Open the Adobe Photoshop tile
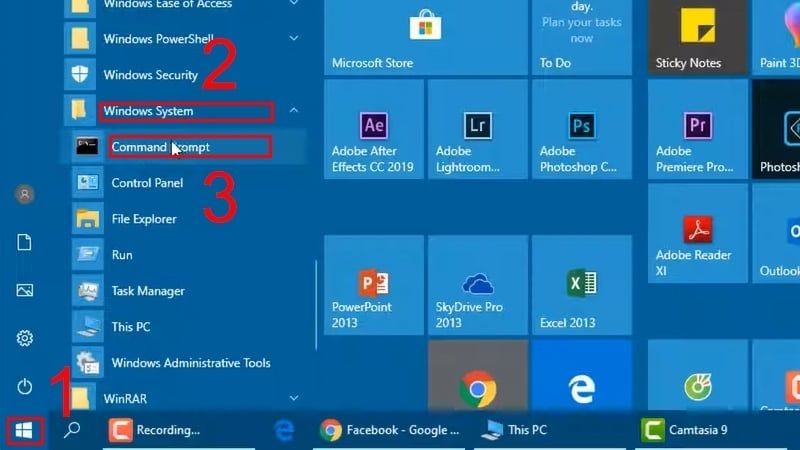The width and height of the screenshot is (800, 450). pos(582,130)
